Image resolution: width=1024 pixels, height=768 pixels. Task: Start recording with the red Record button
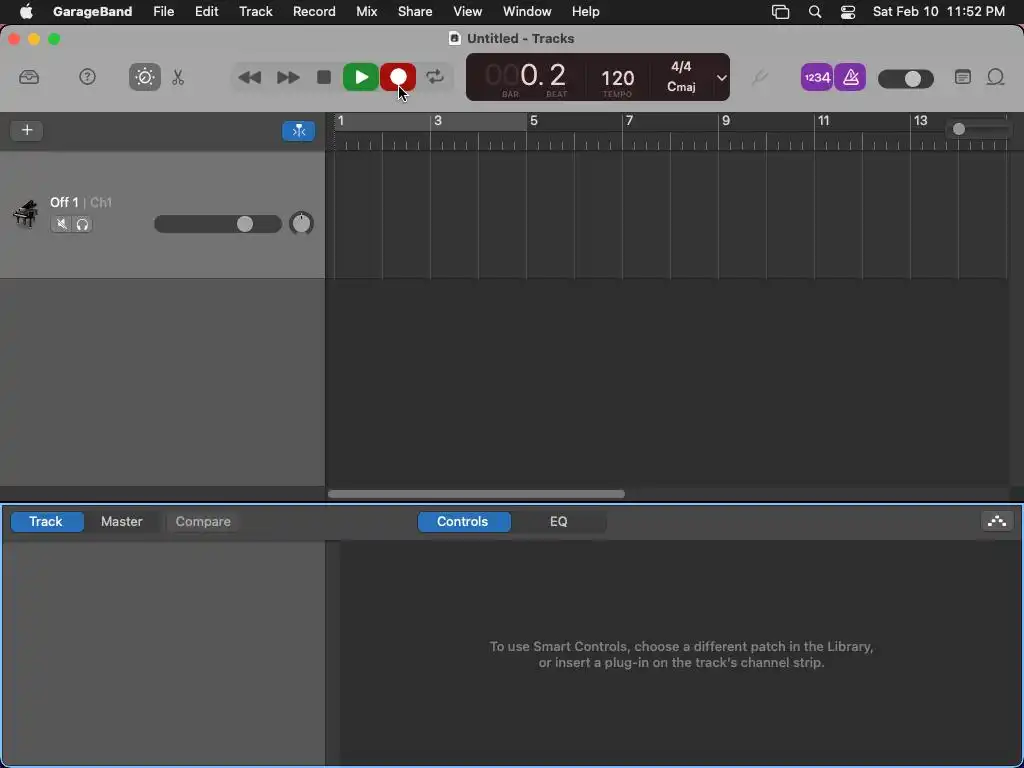pyautogui.click(x=398, y=77)
